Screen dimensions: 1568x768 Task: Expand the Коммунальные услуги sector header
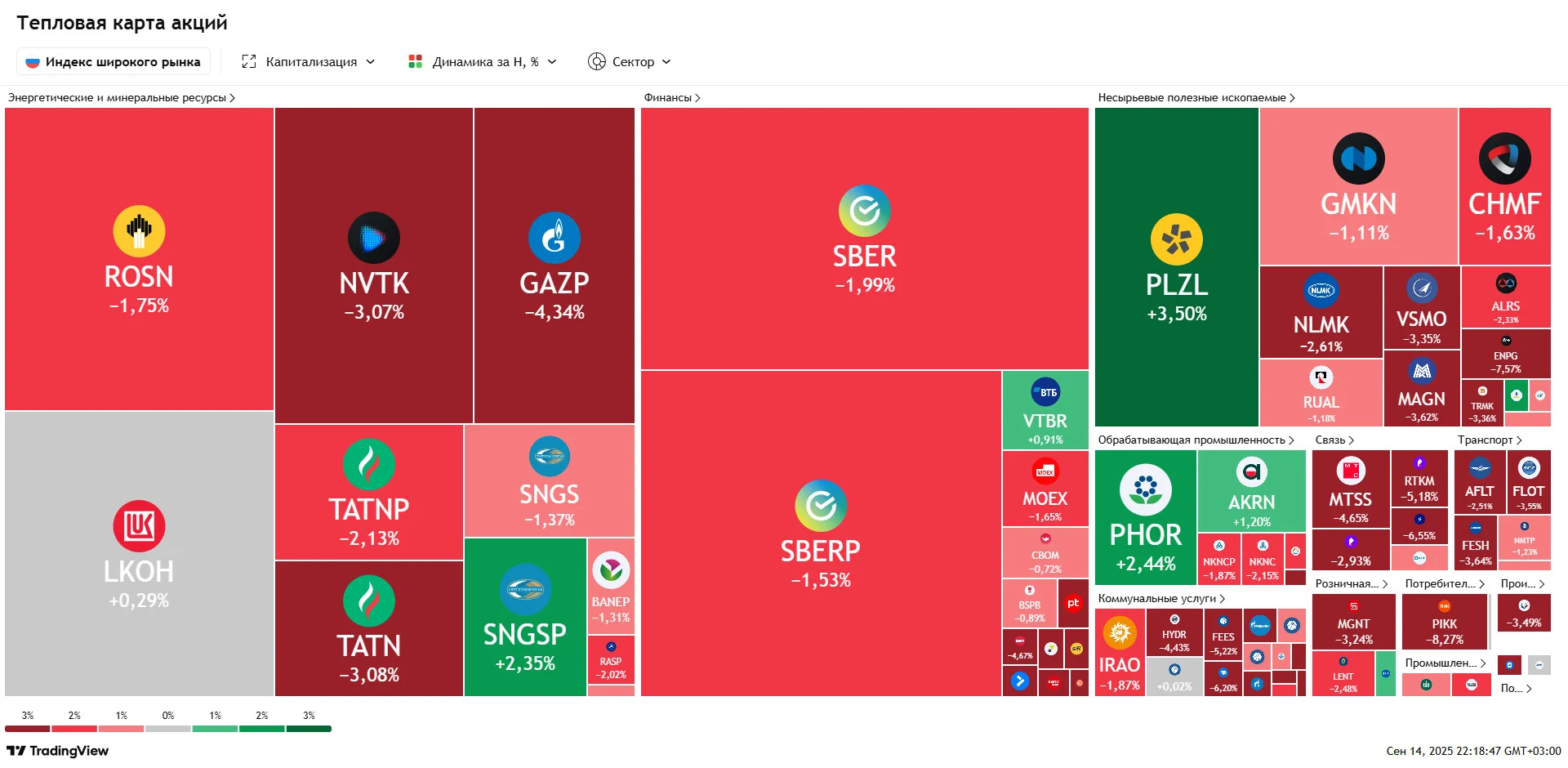[1161, 599]
